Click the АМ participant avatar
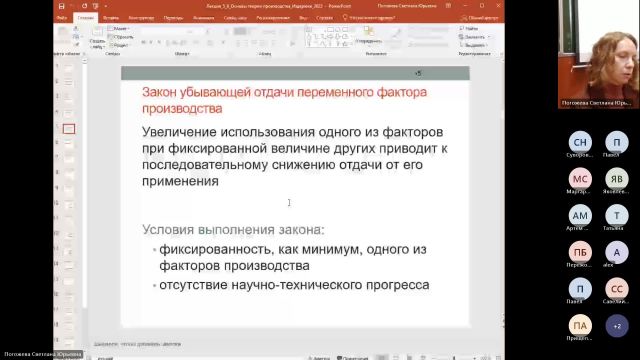This screenshot has height=360, width=640. click(x=580, y=216)
